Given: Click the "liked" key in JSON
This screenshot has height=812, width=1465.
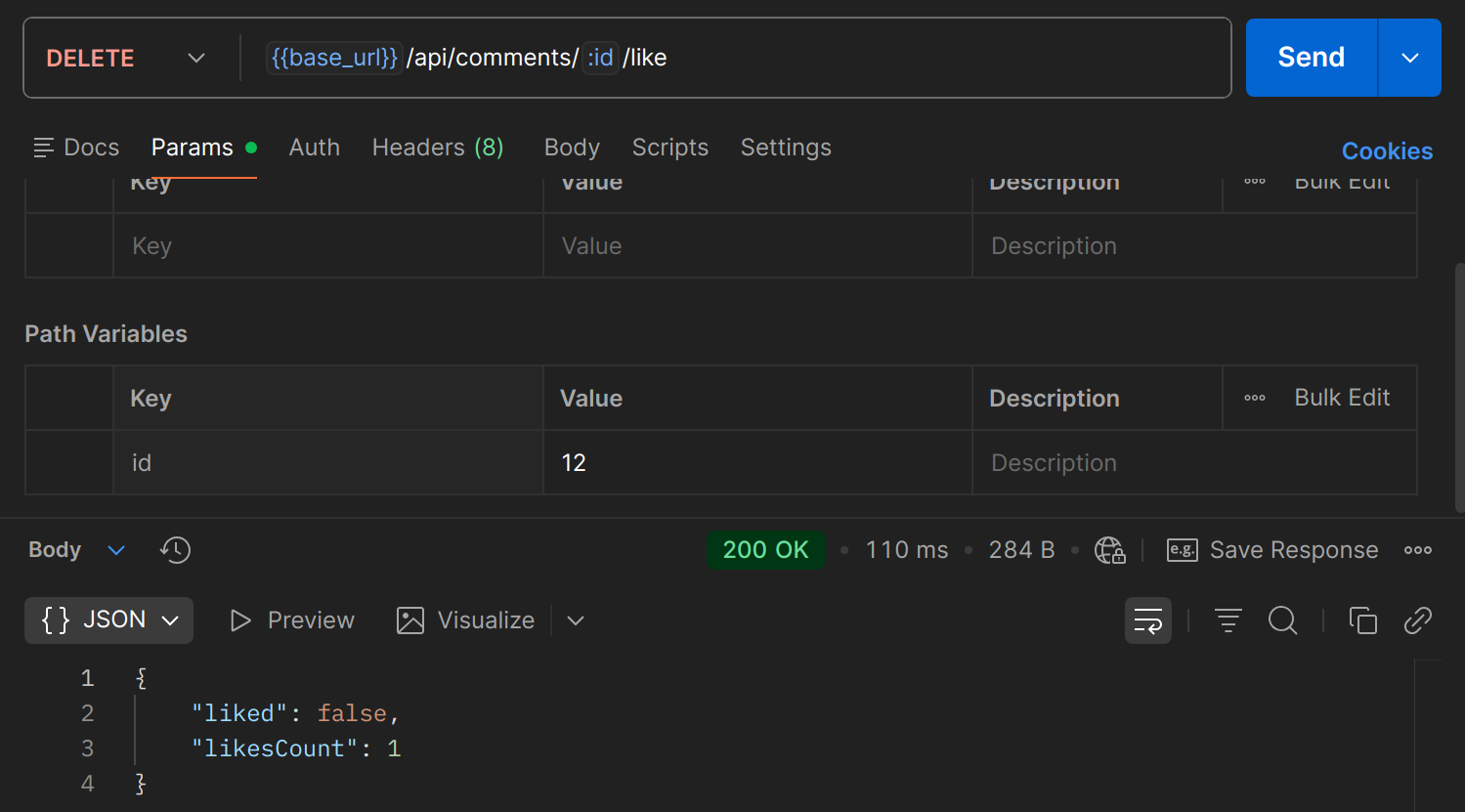Looking at the screenshot, I should click(x=240, y=713).
